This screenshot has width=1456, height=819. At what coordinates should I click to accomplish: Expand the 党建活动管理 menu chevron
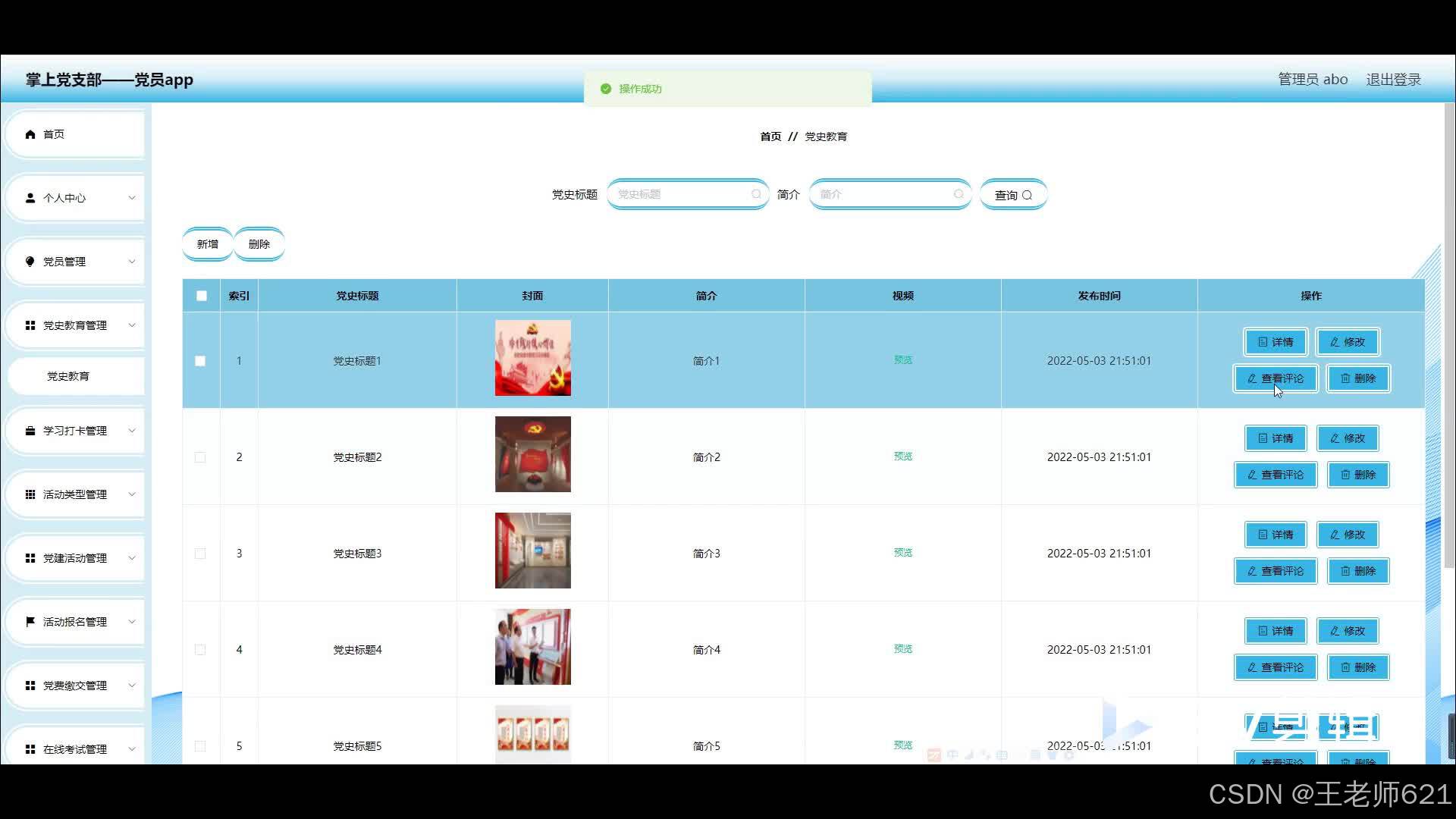point(132,558)
